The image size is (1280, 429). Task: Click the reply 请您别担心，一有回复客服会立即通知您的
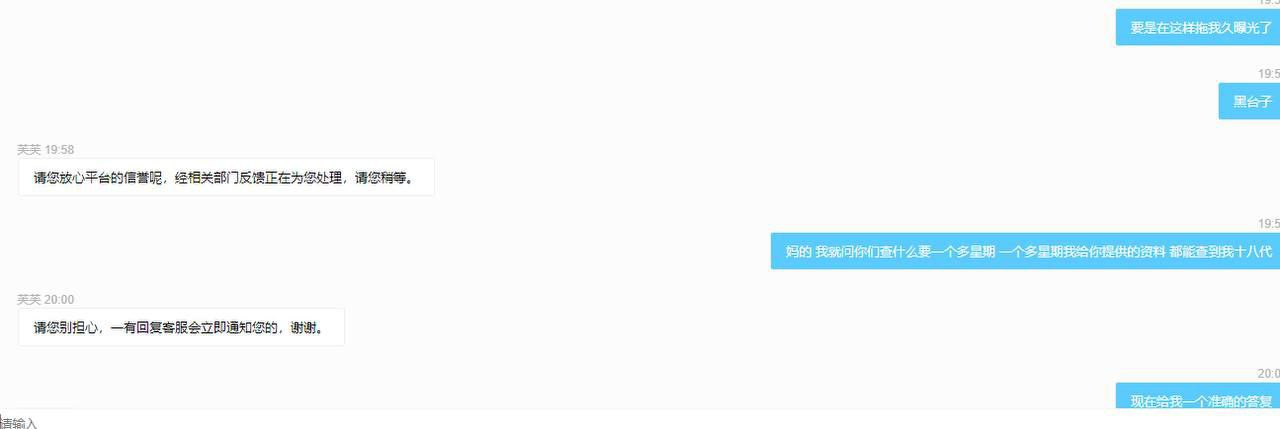point(181,327)
